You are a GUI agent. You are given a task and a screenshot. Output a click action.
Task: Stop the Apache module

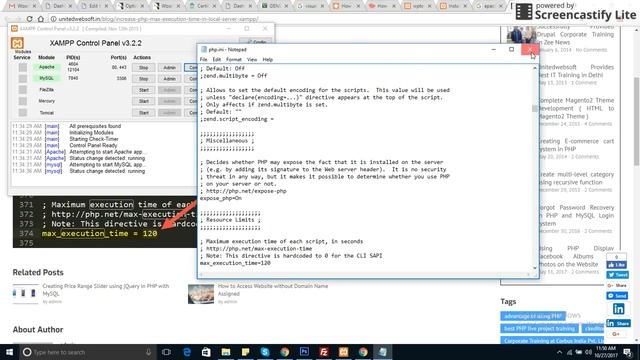pos(144,68)
